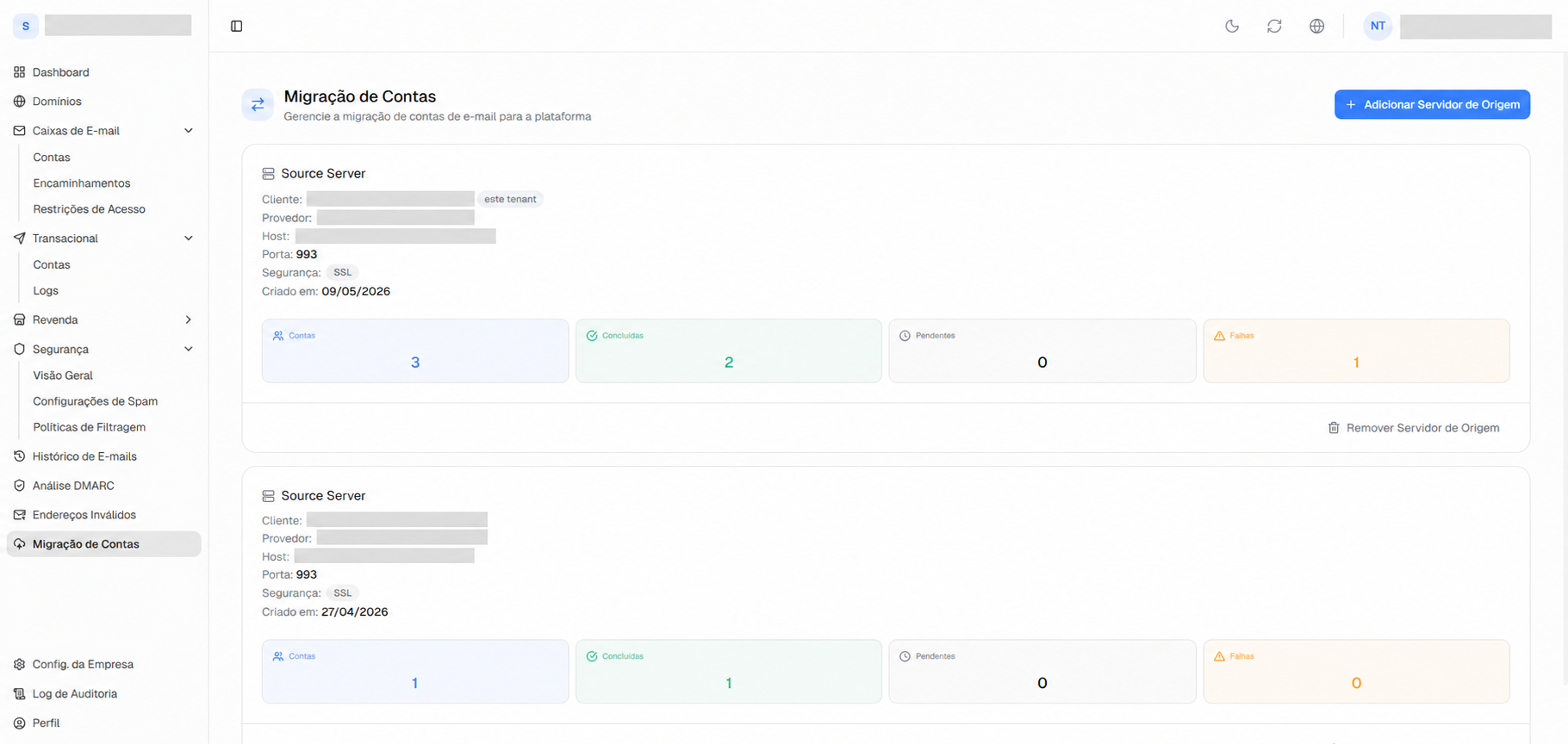Click the S workspace logo
The image size is (1568, 744).
click(26, 26)
